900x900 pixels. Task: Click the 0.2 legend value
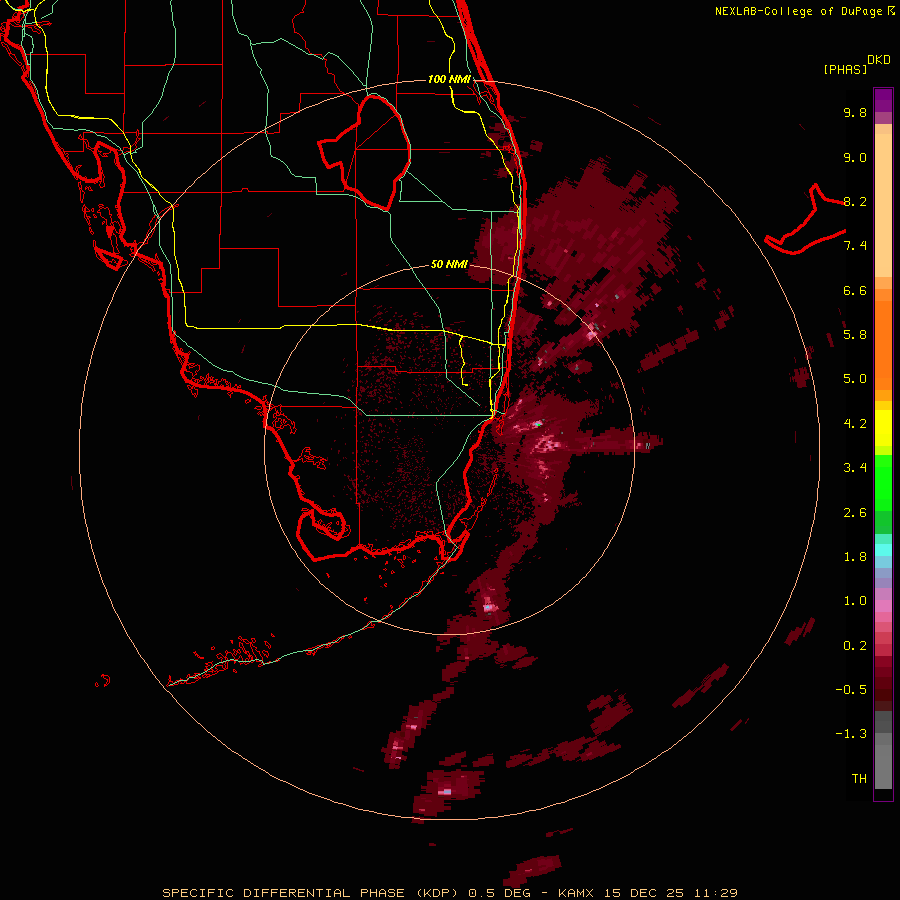tap(855, 646)
